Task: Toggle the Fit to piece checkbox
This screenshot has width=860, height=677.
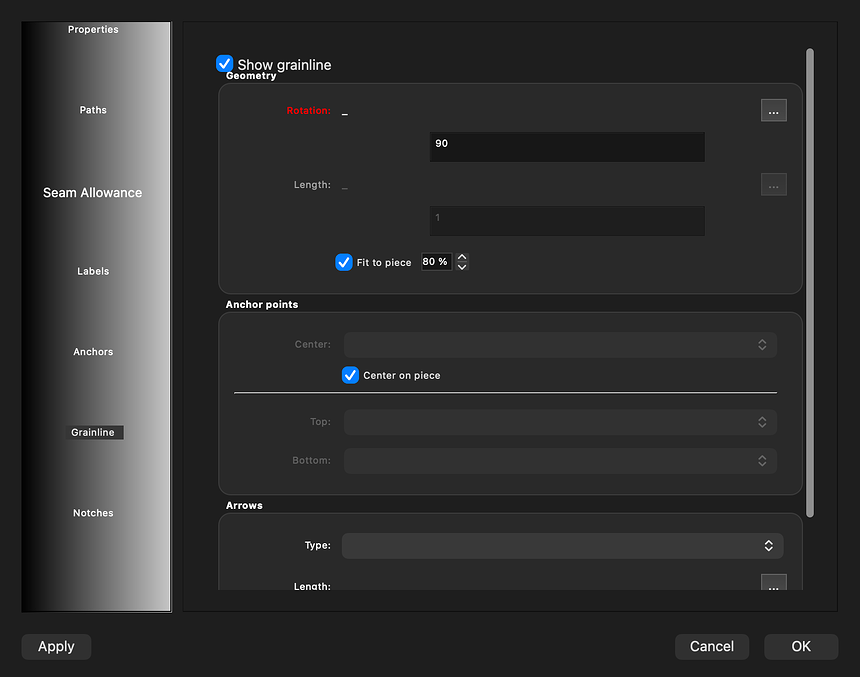Action: 344,262
